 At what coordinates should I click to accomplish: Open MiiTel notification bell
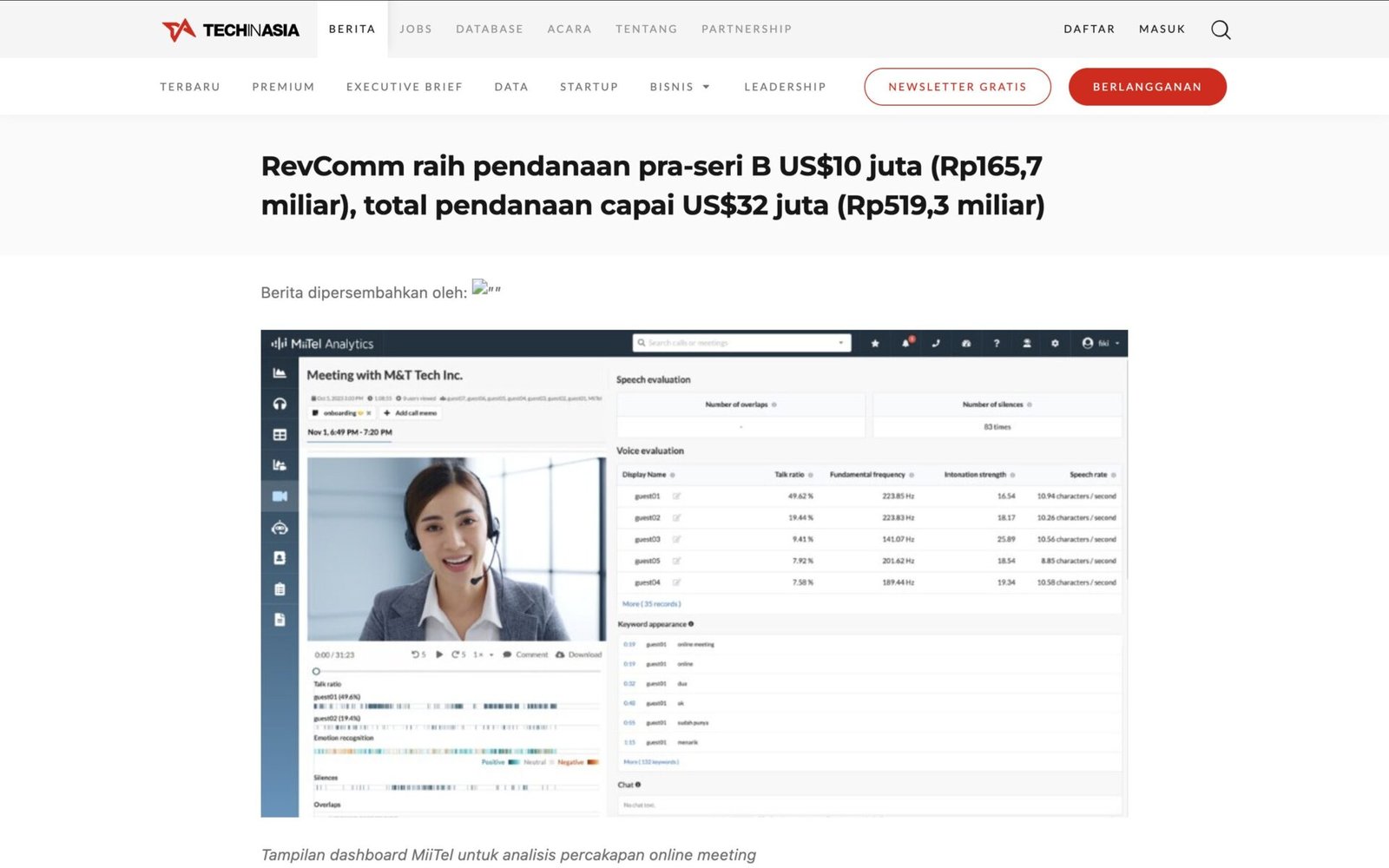(905, 344)
